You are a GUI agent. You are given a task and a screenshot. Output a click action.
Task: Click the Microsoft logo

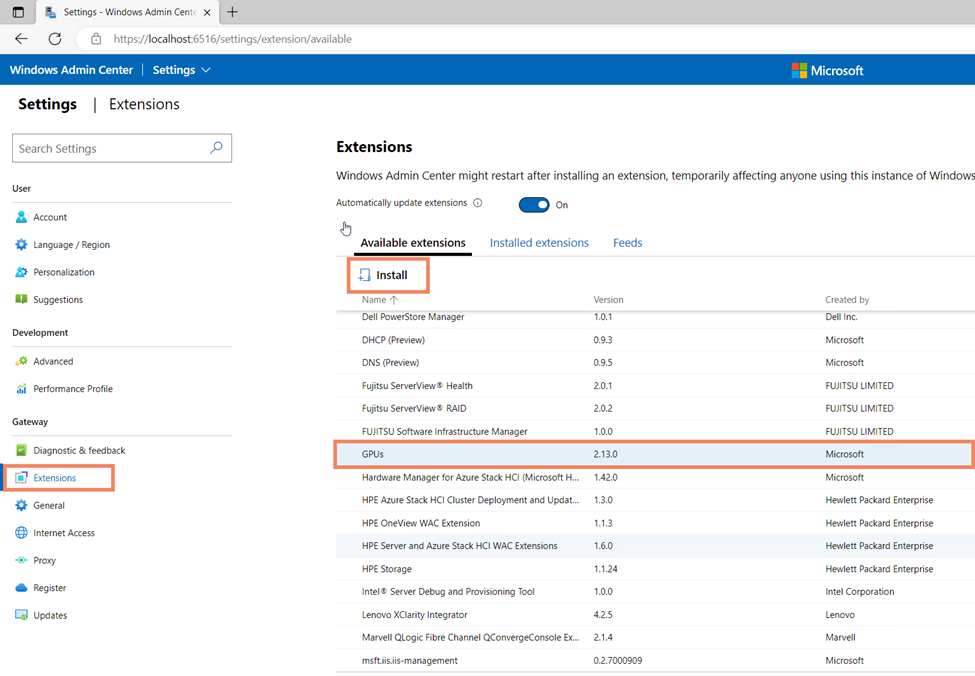[827, 70]
